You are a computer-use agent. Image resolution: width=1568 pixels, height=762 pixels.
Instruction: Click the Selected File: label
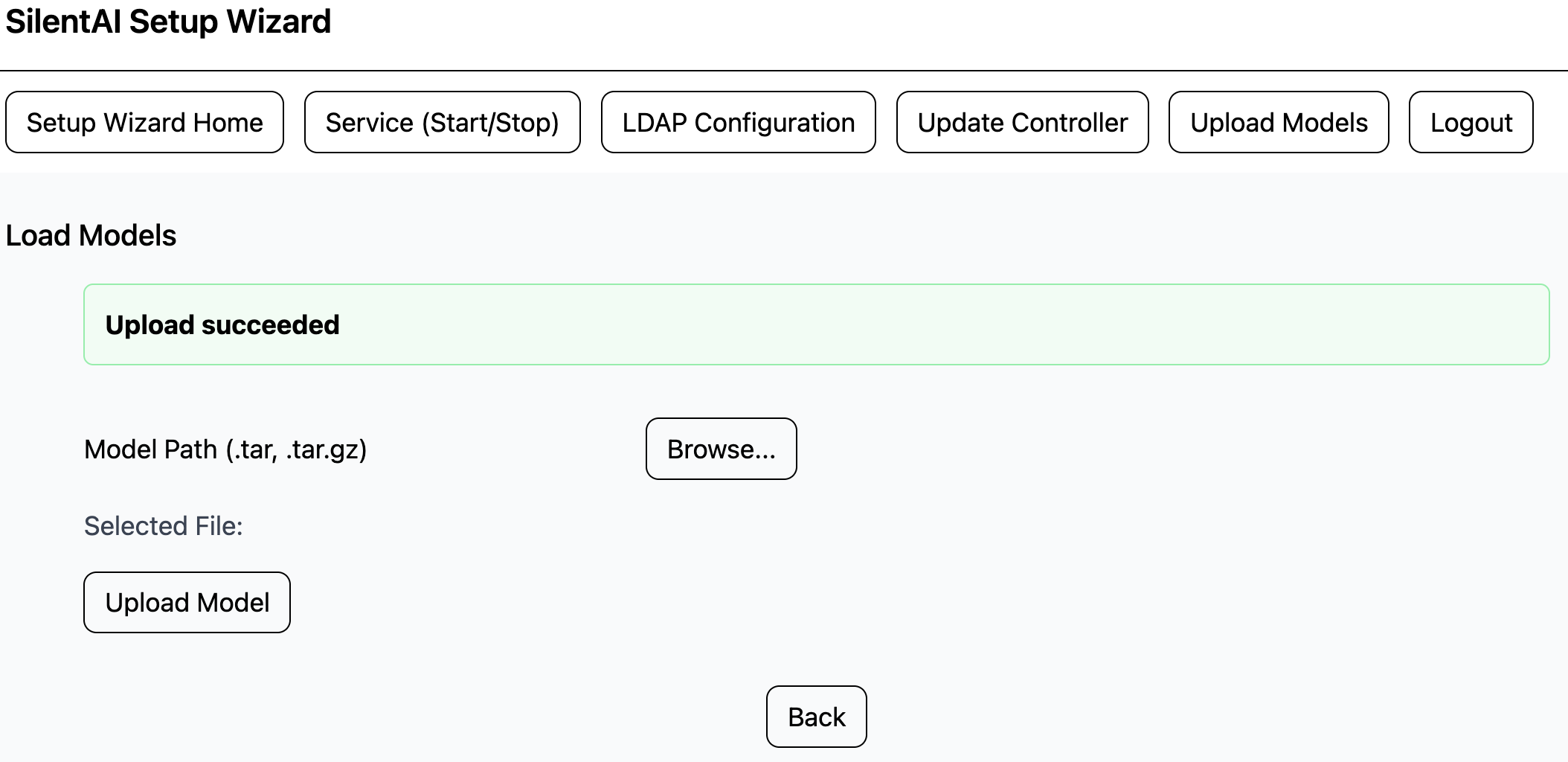click(163, 526)
